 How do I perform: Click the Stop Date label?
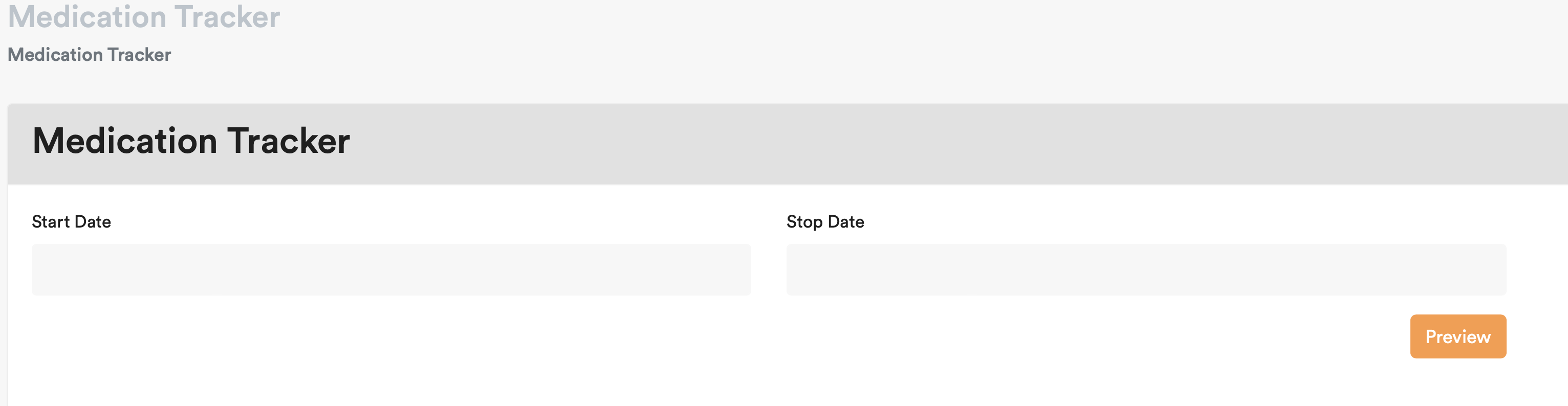click(x=825, y=222)
